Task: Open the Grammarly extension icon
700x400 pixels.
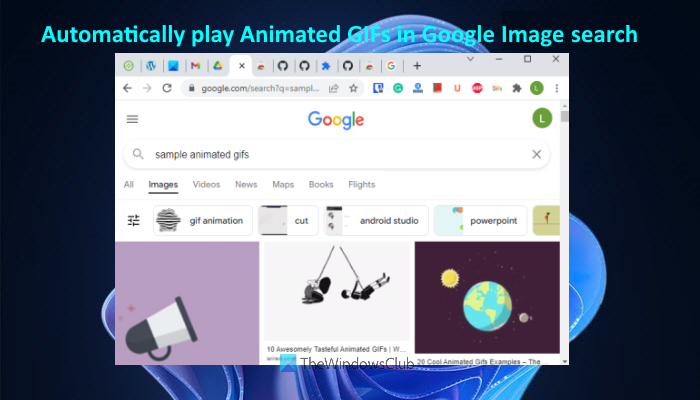Action: click(x=398, y=88)
